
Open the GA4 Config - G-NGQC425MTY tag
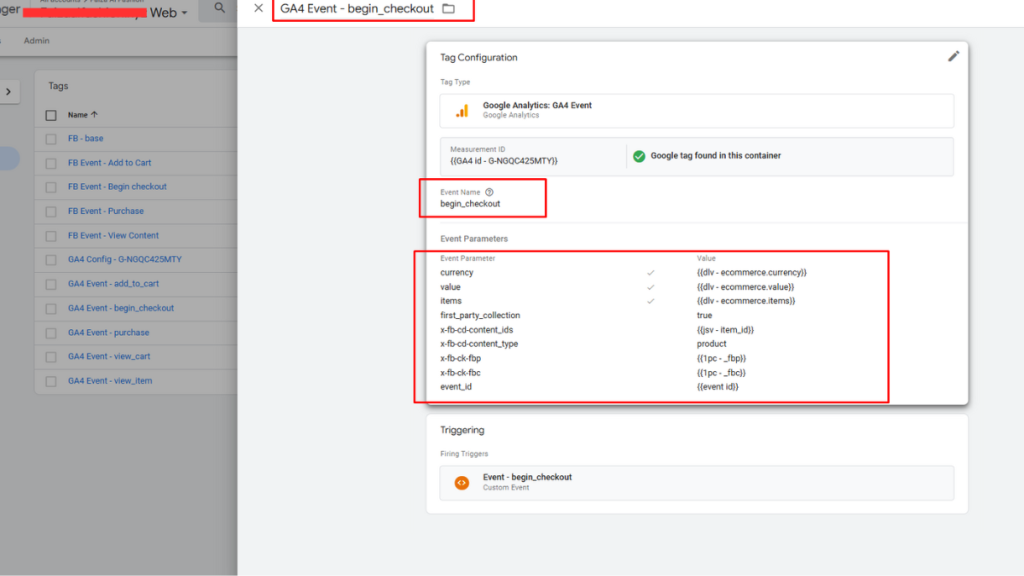click(125, 259)
